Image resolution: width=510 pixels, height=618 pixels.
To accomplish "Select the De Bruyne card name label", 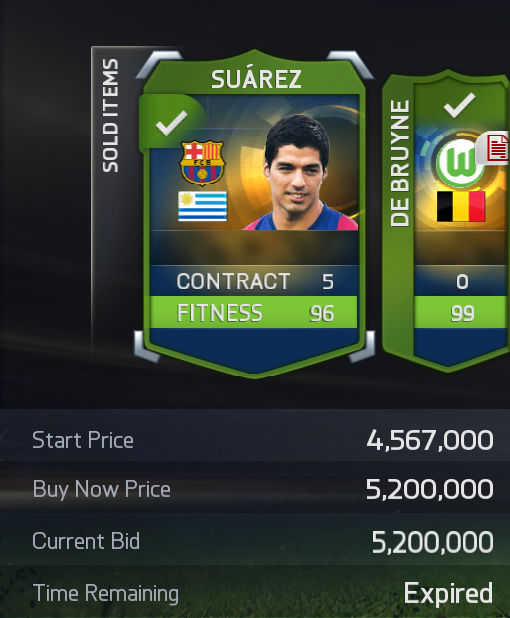I will [400, 163].
